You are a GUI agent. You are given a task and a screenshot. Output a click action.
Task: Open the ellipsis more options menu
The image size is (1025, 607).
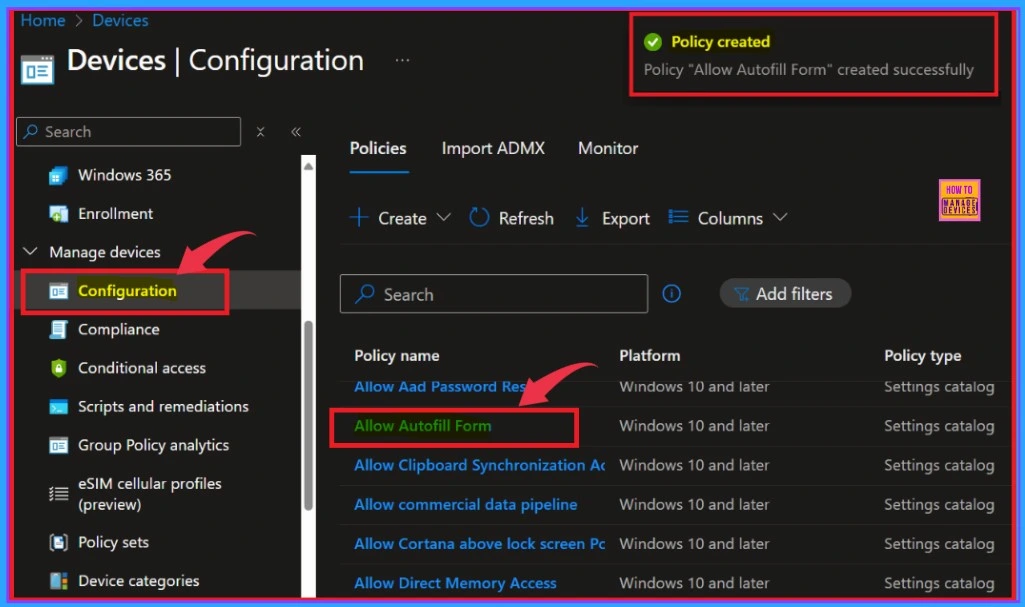402,60
